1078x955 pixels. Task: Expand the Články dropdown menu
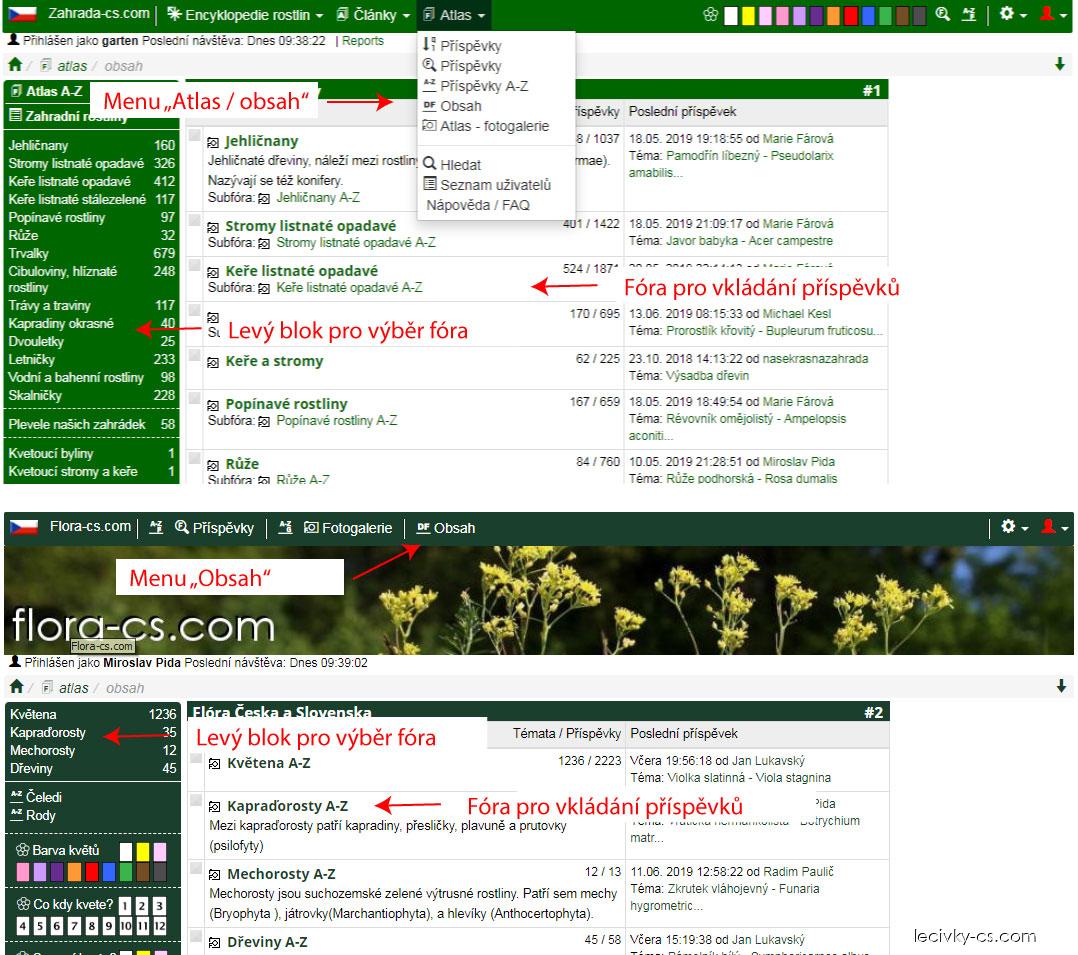coord(373,15)
